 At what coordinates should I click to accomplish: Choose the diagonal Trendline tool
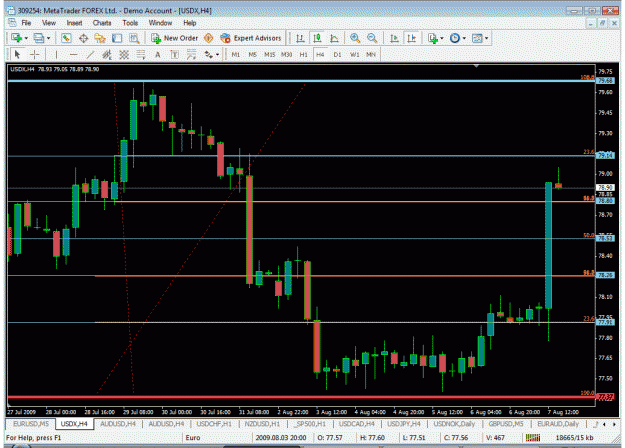(x=90, y=55)
